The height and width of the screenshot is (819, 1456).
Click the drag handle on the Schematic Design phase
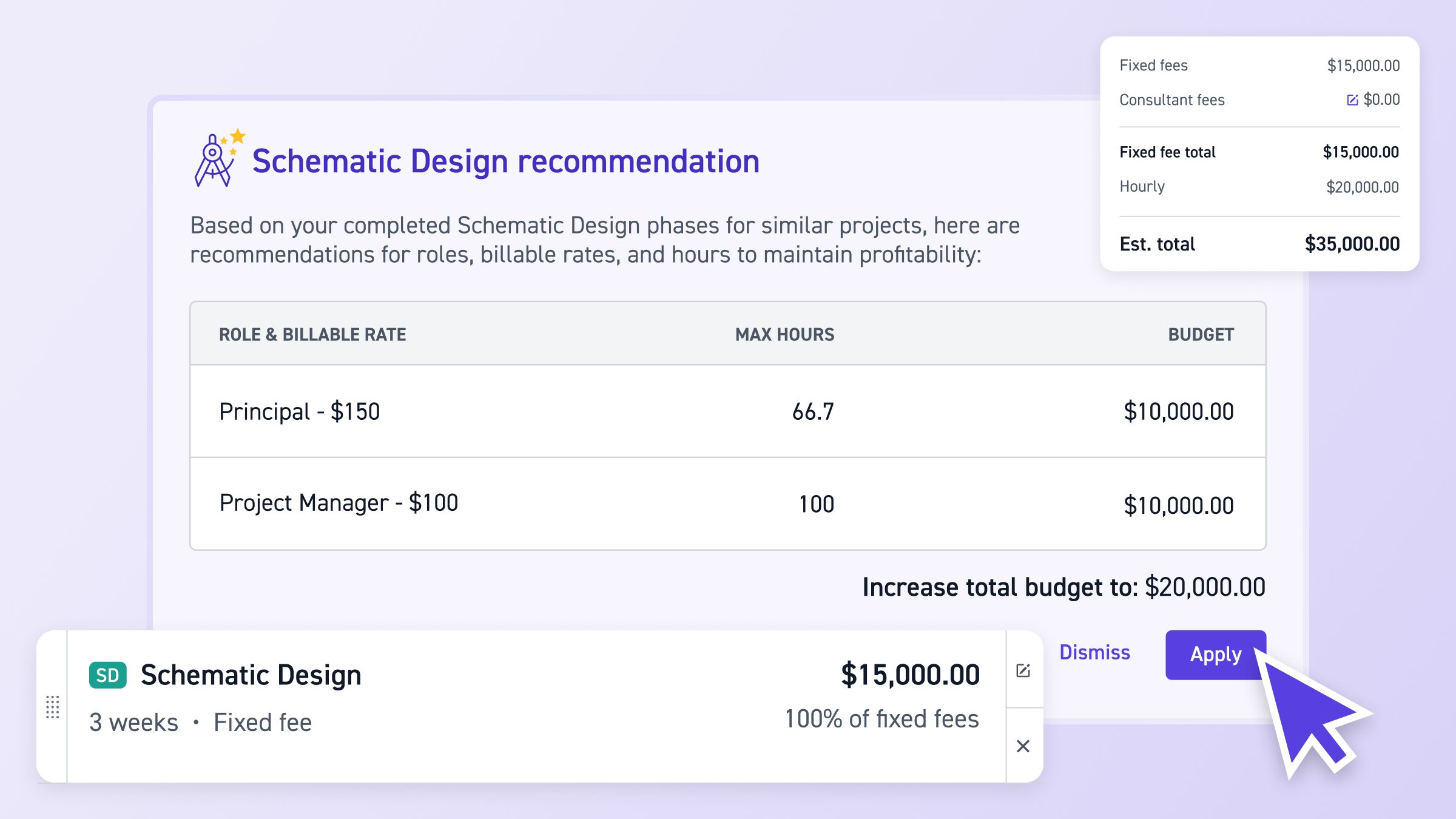coord(53,707)
